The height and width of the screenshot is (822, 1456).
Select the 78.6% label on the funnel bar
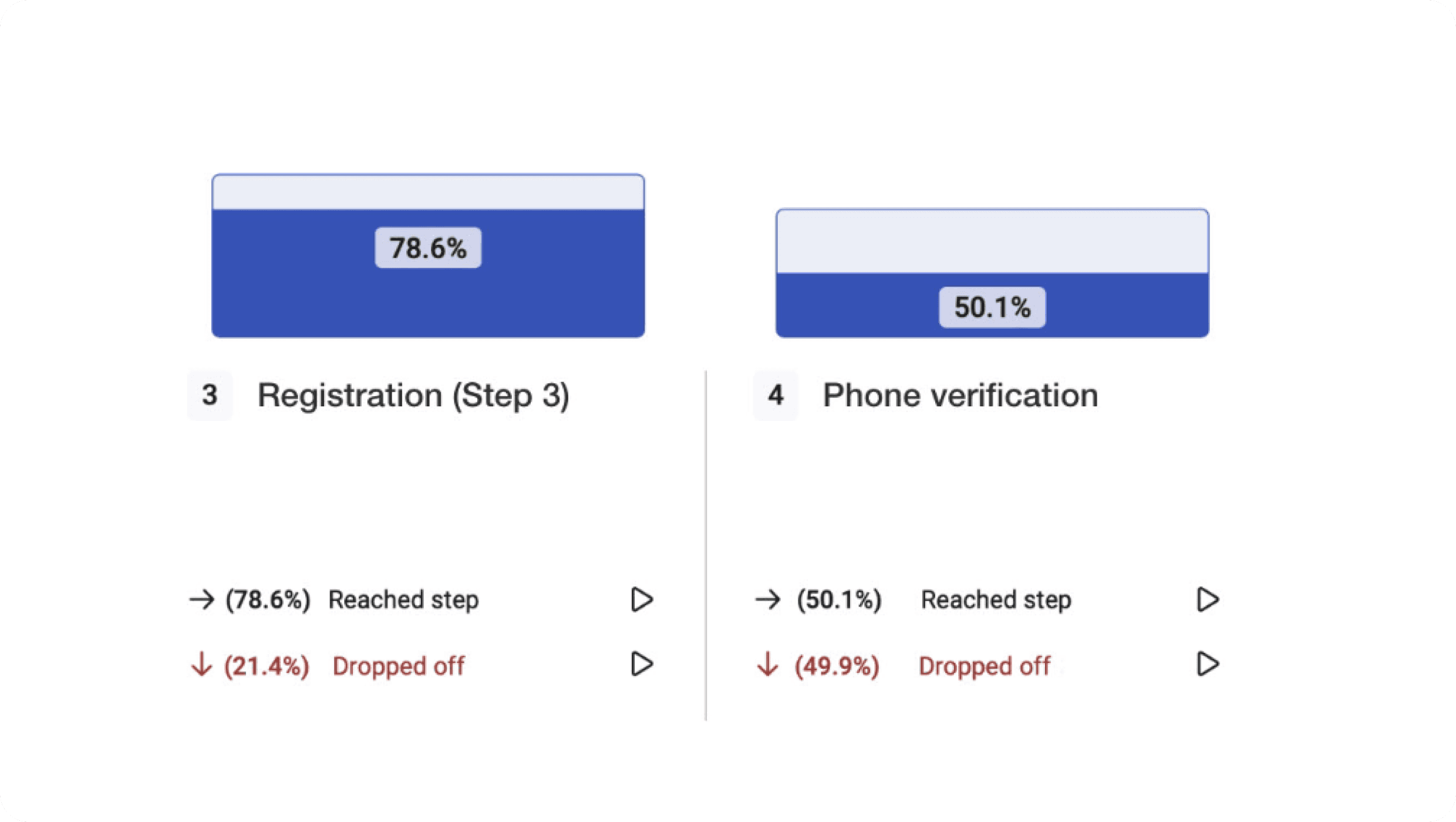coord(428,248)
